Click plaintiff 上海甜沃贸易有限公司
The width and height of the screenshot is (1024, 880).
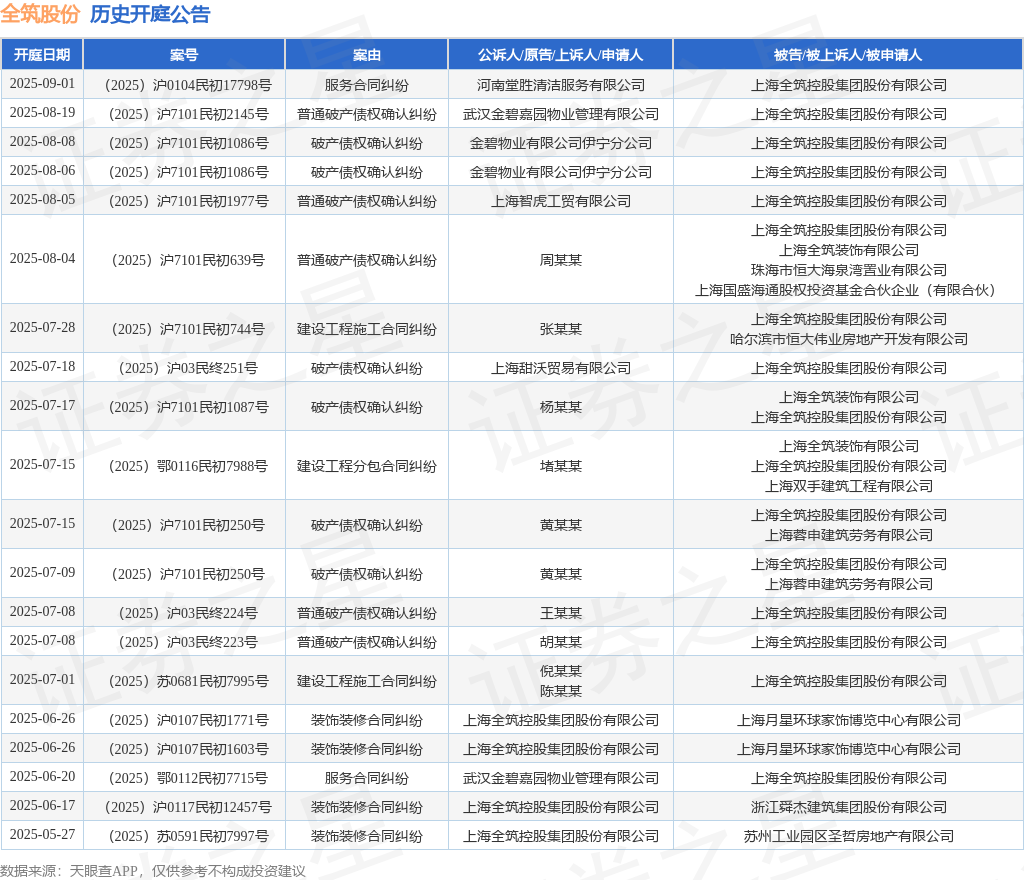click(560, 368)
